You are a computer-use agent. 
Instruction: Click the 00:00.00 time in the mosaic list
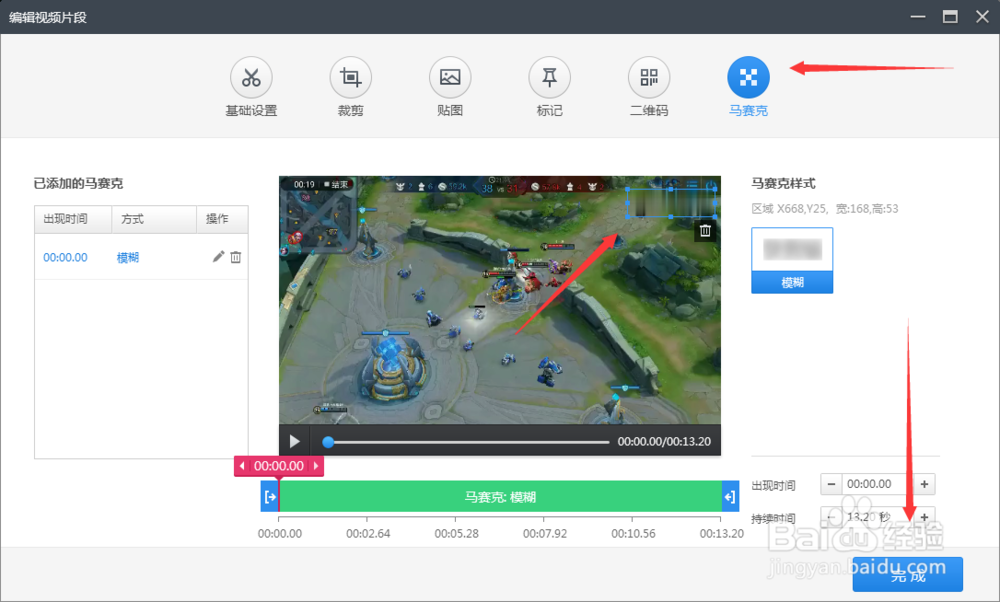coord(65,258)
